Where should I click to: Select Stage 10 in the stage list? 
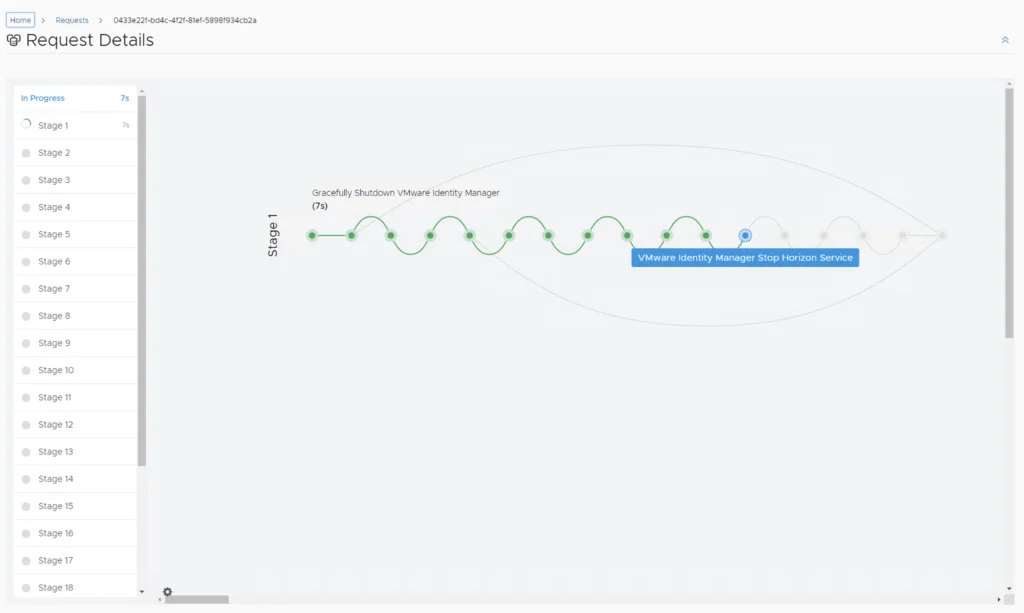coord(75,370)
